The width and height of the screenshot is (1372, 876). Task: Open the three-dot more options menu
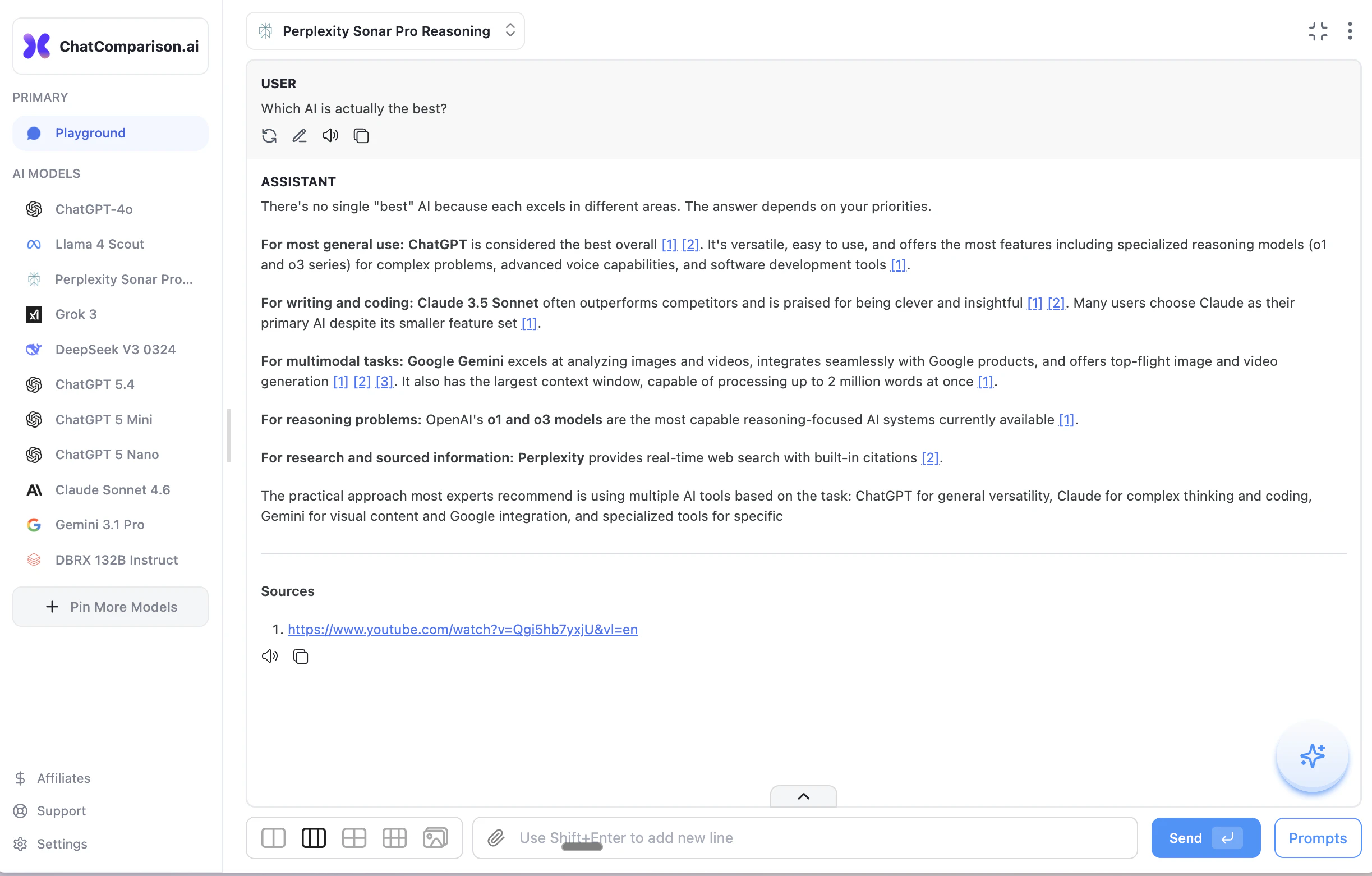click(1349, 31)
